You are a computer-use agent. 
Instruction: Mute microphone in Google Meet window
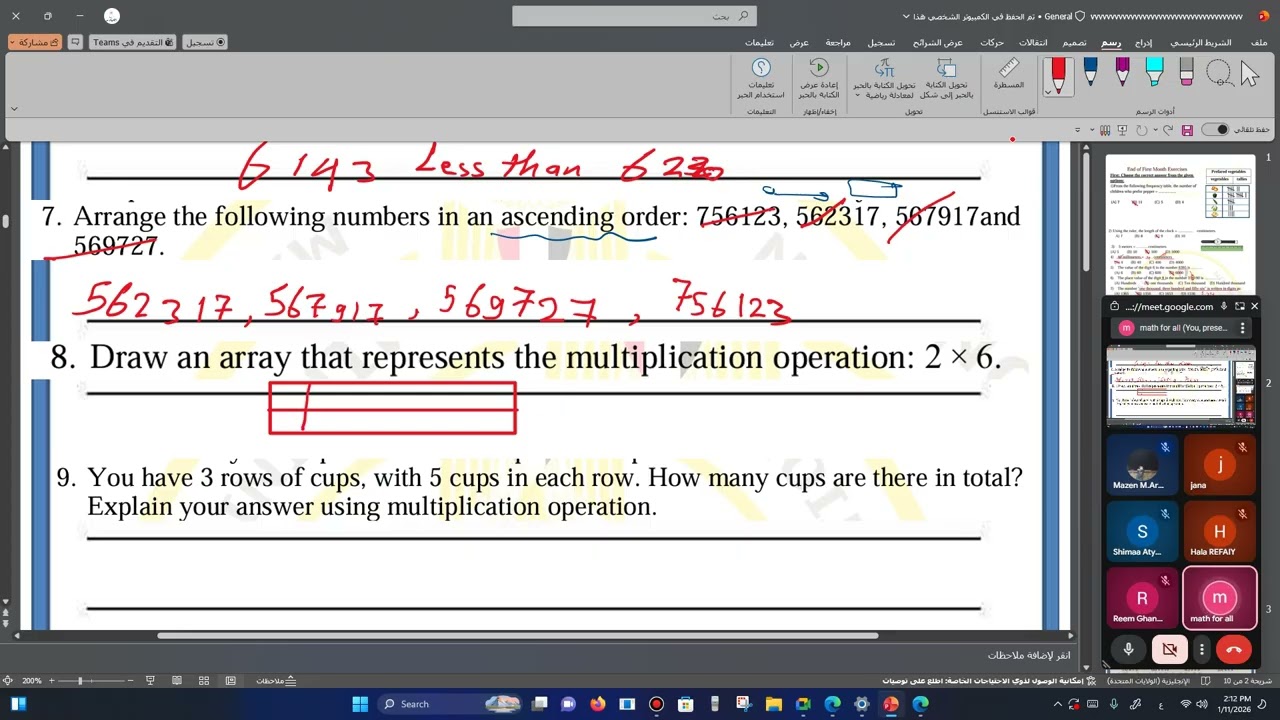(1128, 649)
